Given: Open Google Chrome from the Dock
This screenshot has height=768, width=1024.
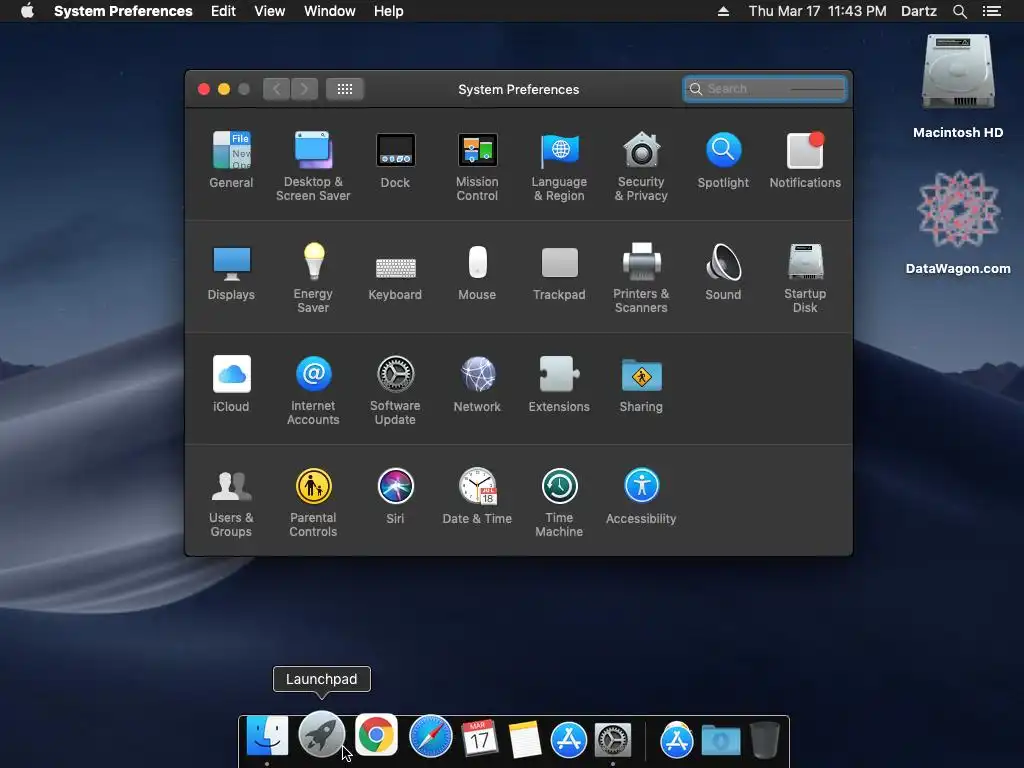Looking at the screenshot, I should pyautogui.click(x=376, y=735).
